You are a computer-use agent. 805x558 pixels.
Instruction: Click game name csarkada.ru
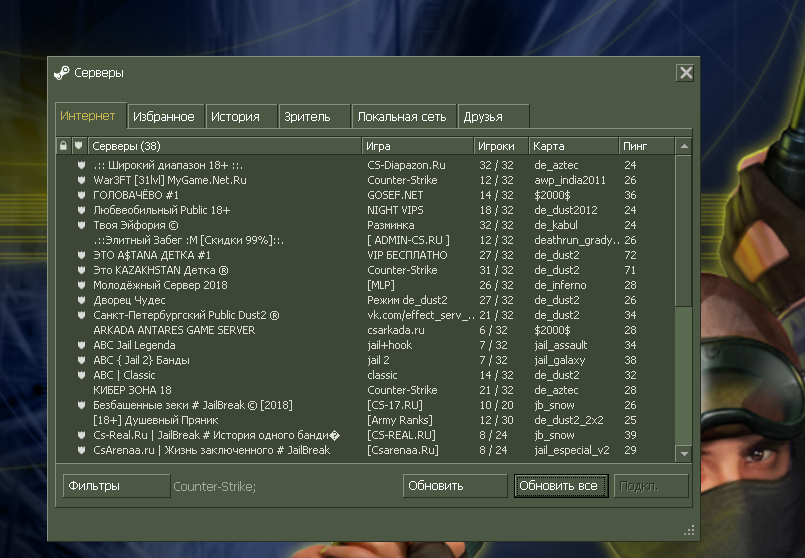(x=396, y=330)
